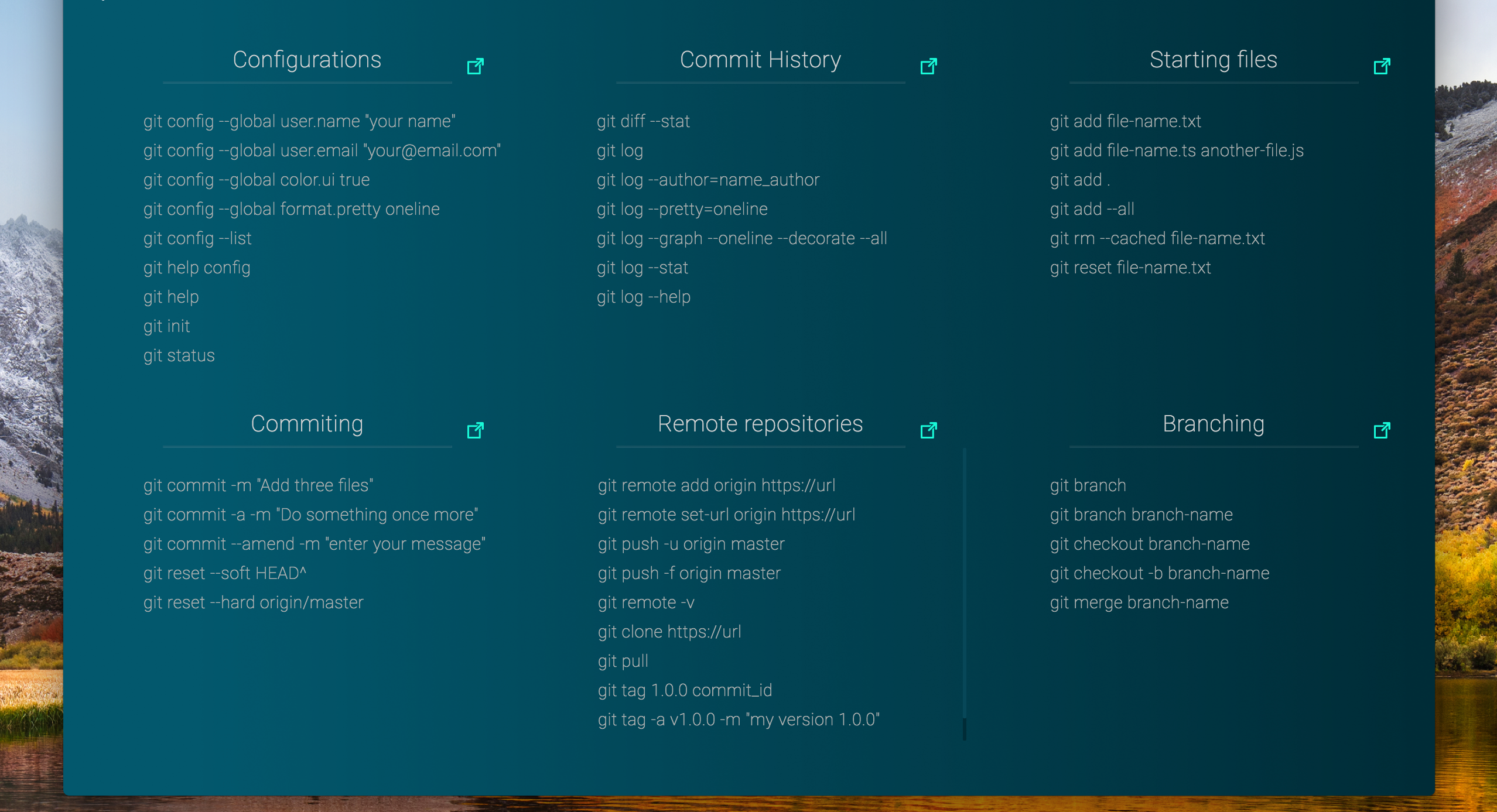This screenshot has width=1497, height=812.
Task: Select the 'git diff --stat' command
Action: pos(643,121)
